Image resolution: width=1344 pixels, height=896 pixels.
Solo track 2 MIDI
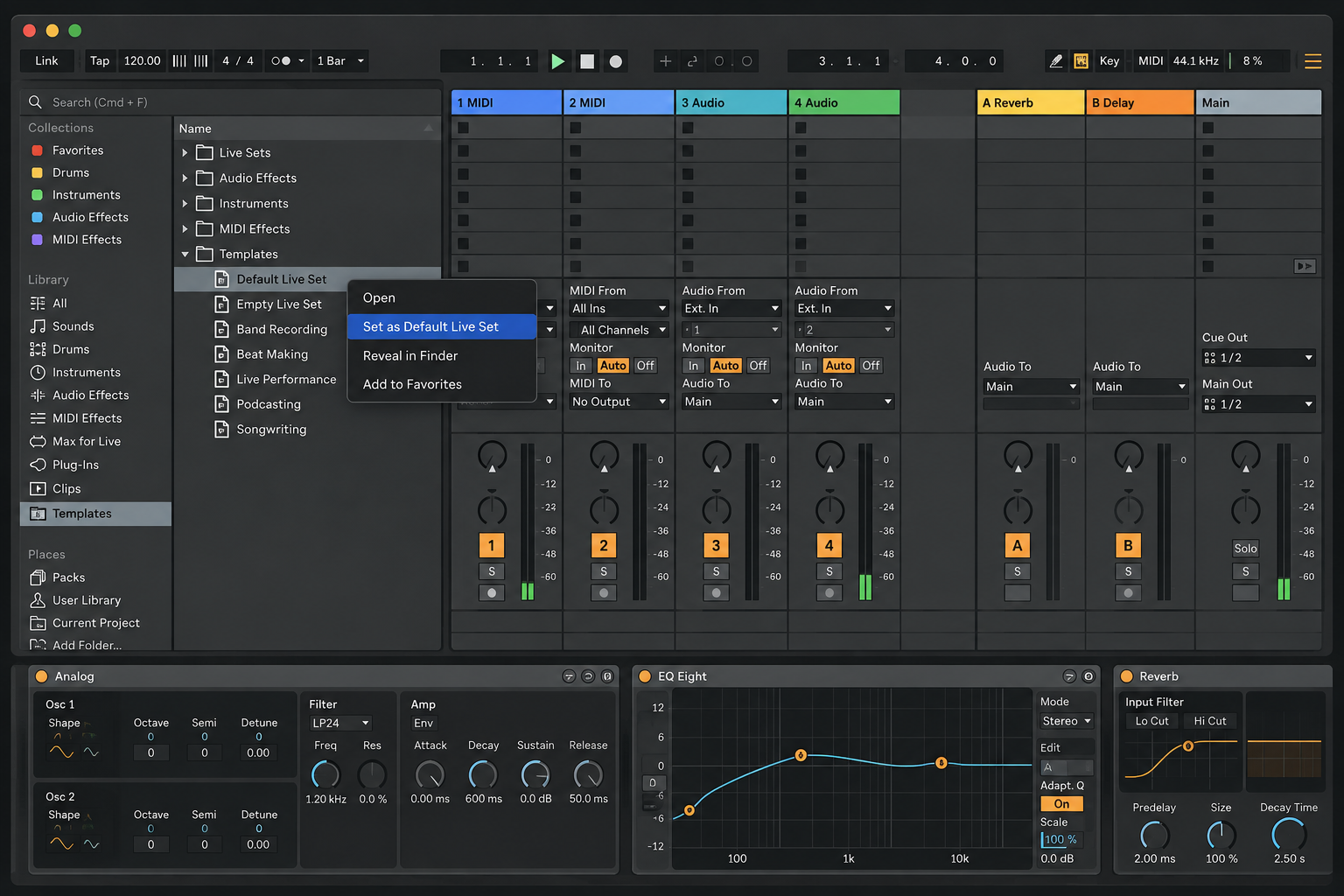pos(604,571)
